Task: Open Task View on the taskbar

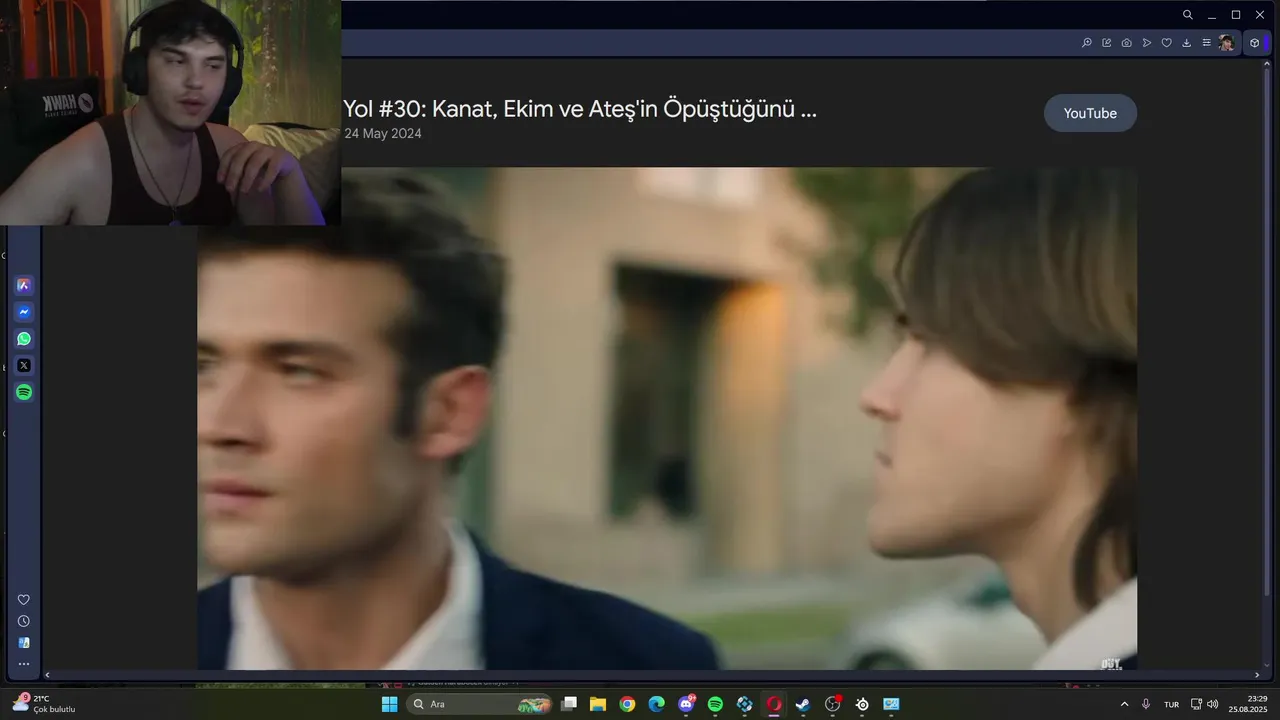Action: coord(569,704)
